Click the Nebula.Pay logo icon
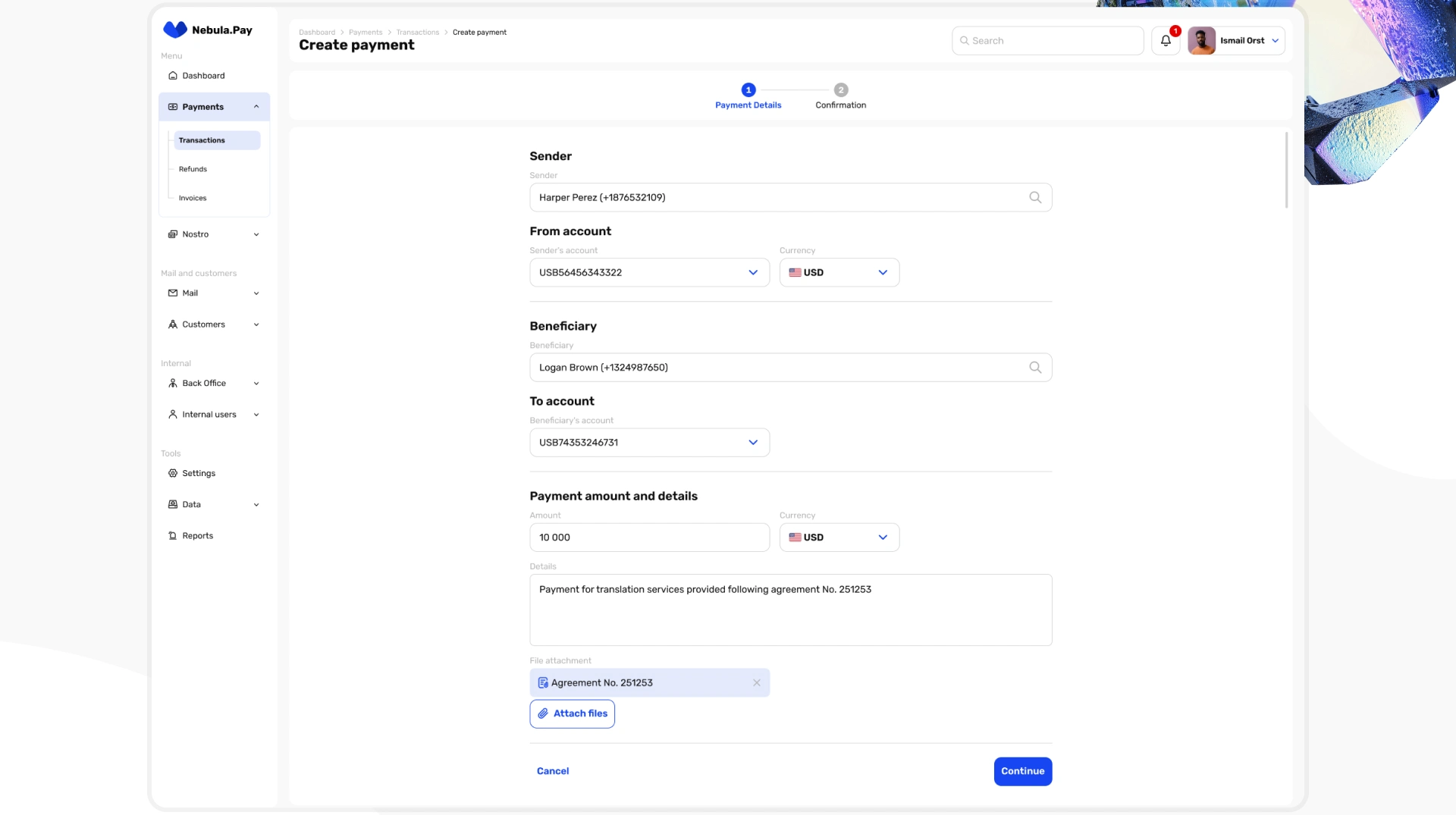The image size is (1456, 815). coord(175,30)
